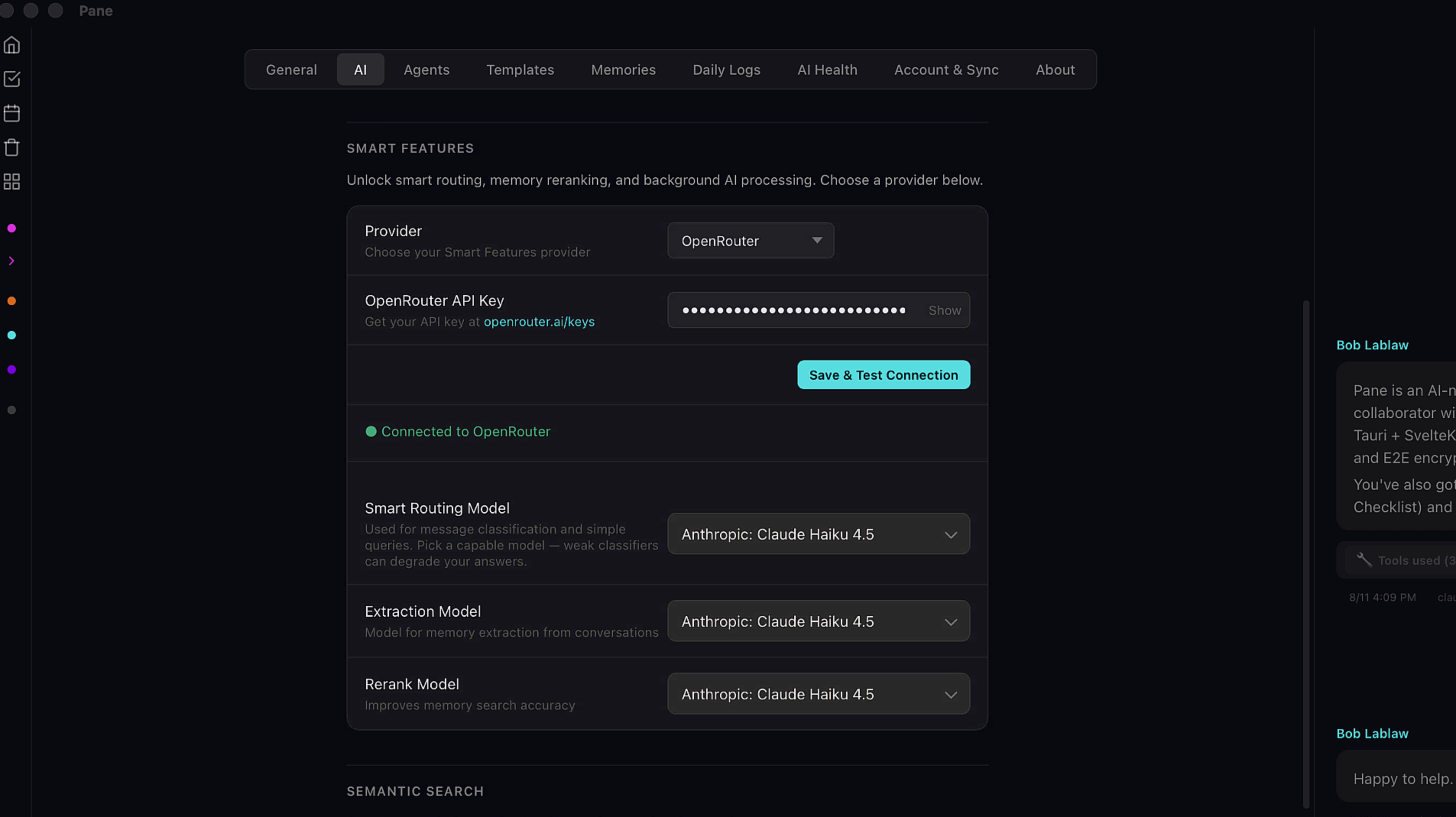Switch to the General tab

point(291,70)
